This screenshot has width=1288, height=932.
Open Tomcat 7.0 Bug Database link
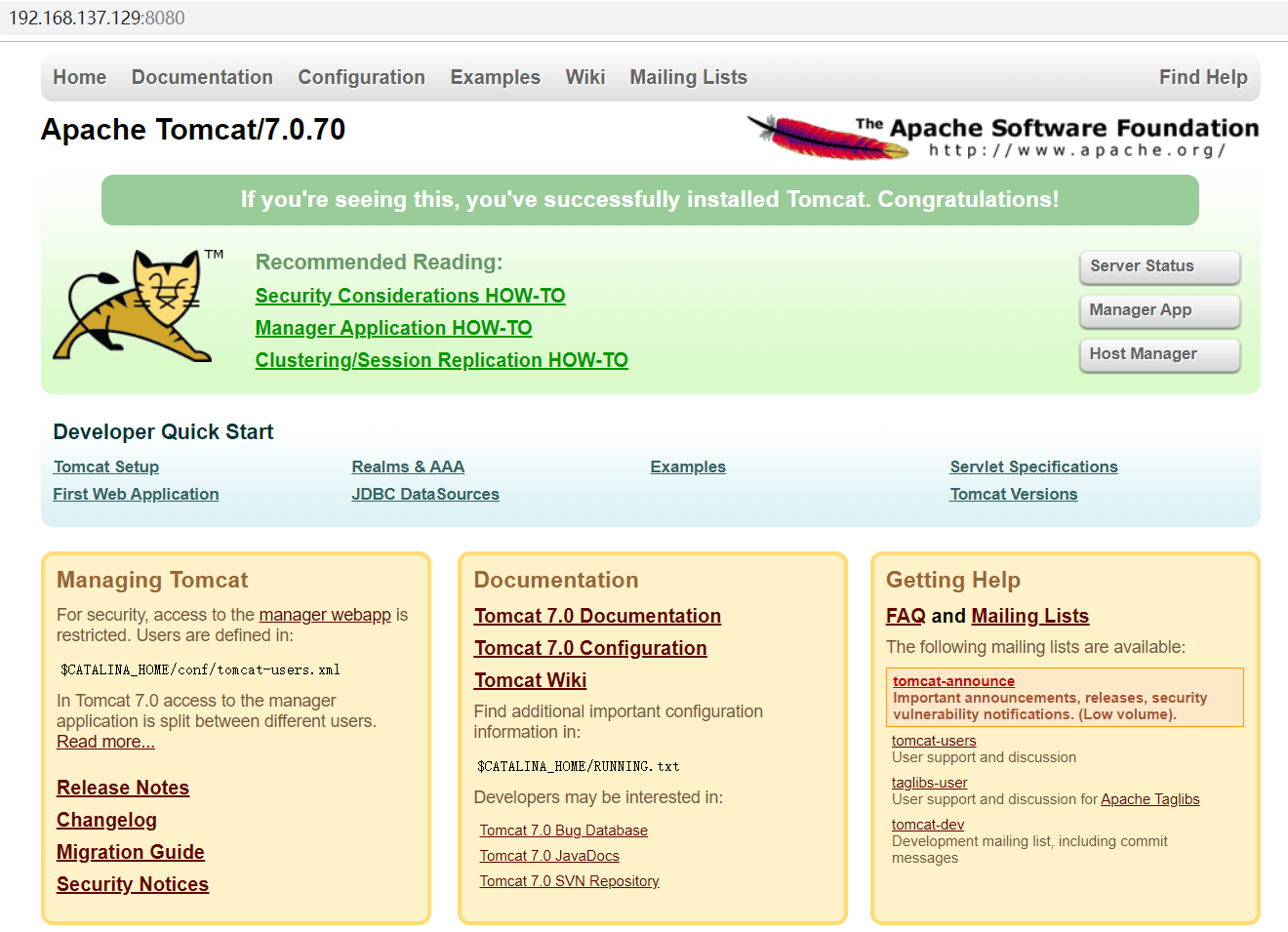tap(563, 831)
